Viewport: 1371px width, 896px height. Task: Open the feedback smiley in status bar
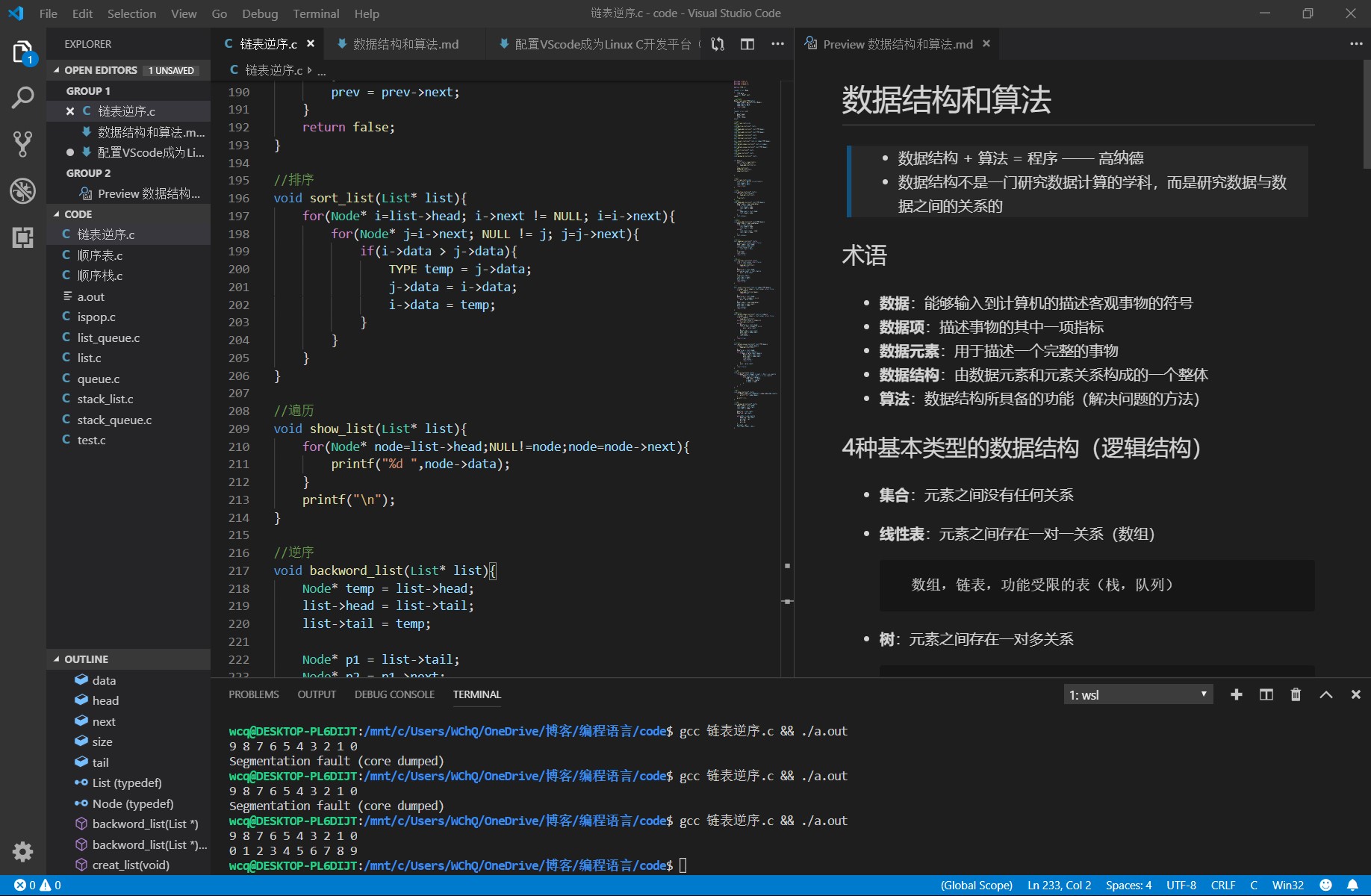tap(1325, 886)
